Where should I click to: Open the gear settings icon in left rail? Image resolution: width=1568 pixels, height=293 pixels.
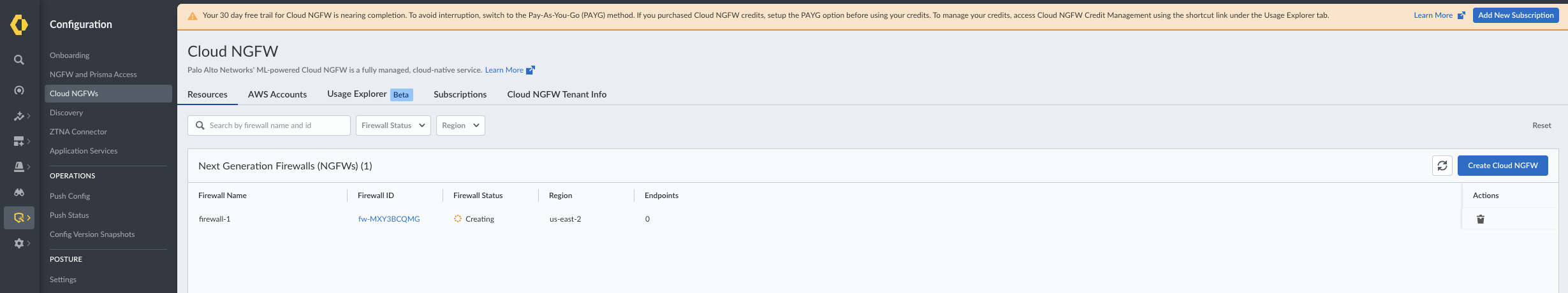click(x=19, y=243)
